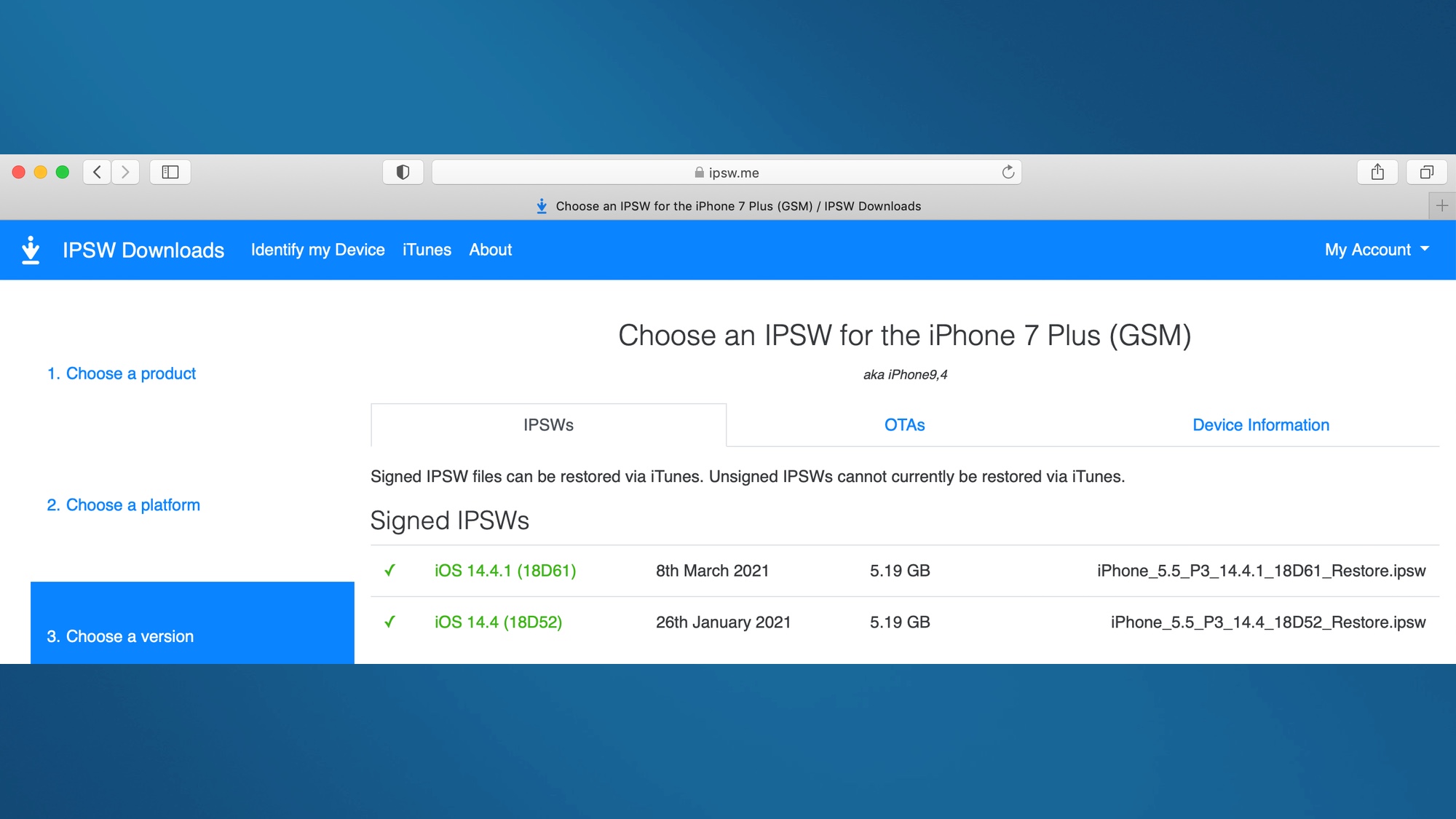Select the OTAs tab
Image resolution: width=1456 pixels, height=819 pixels.
pos(903,425)
